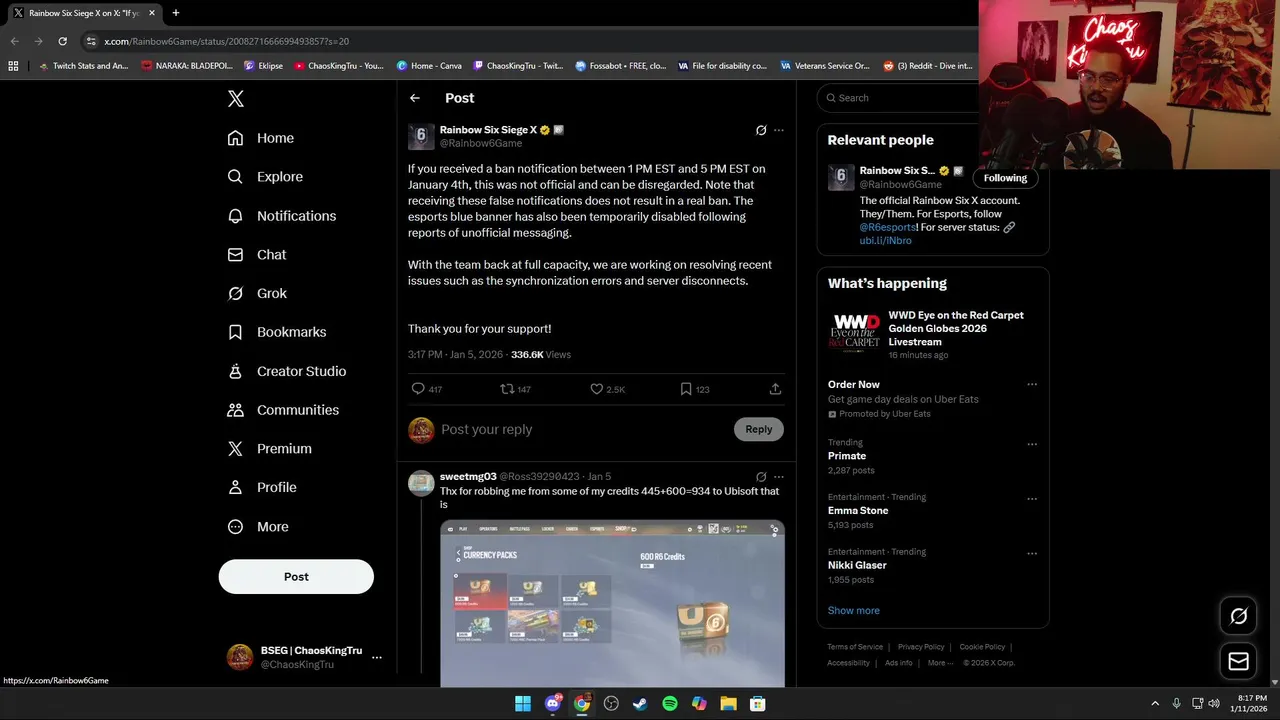Open File Explorer from taskbar
The image size is (1280, 720).
[728, 704]
